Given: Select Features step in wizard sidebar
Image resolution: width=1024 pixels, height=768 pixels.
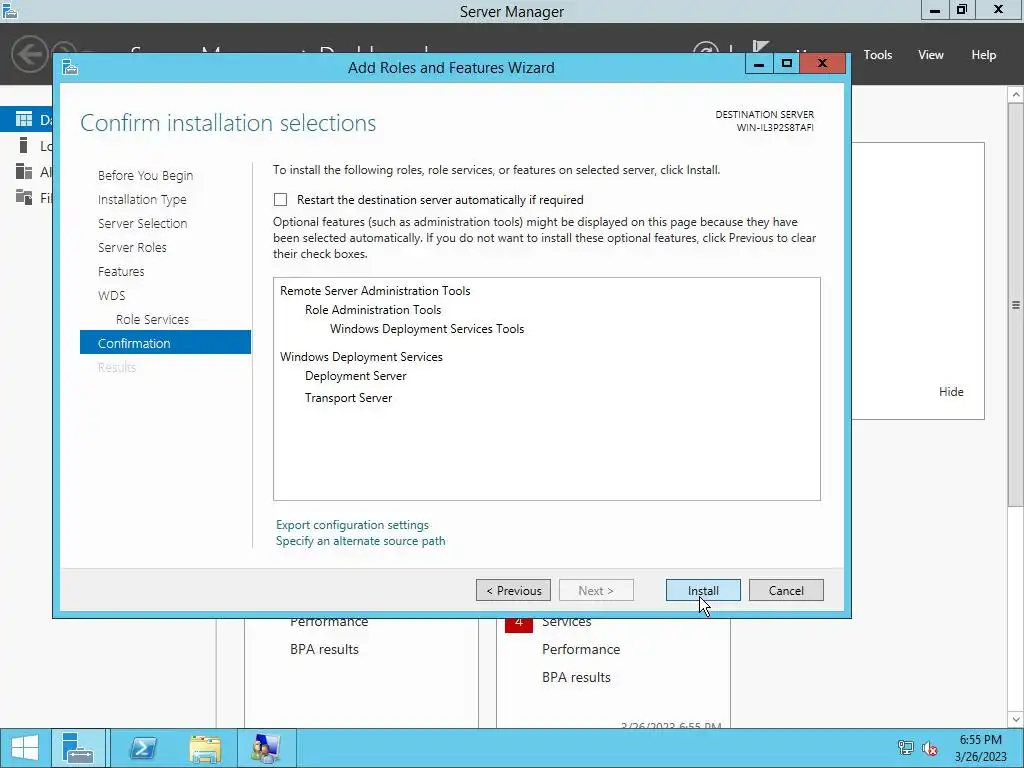Looking at the screenshot, I should [x=121, y=272].
